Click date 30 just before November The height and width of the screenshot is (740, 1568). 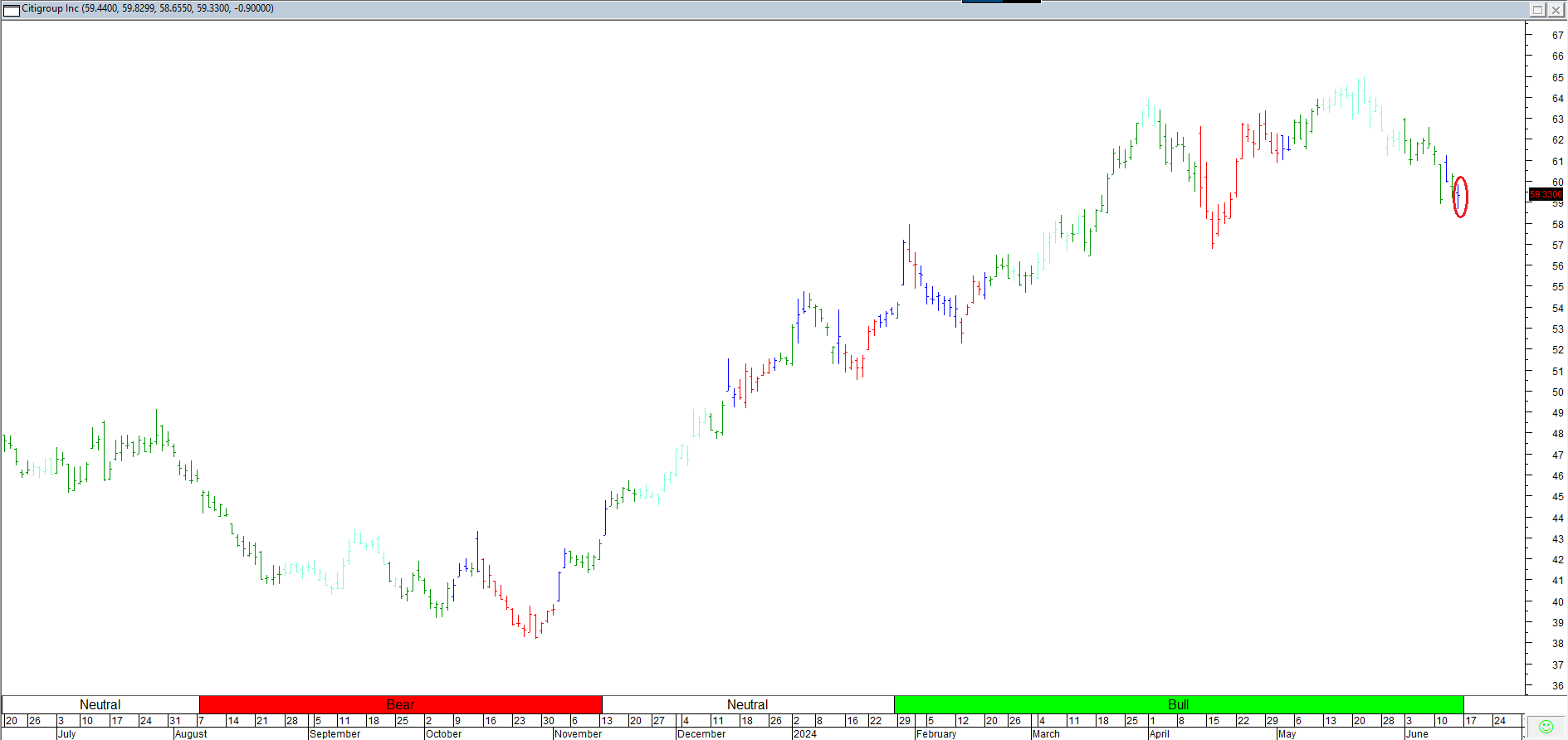coord(548,721)
